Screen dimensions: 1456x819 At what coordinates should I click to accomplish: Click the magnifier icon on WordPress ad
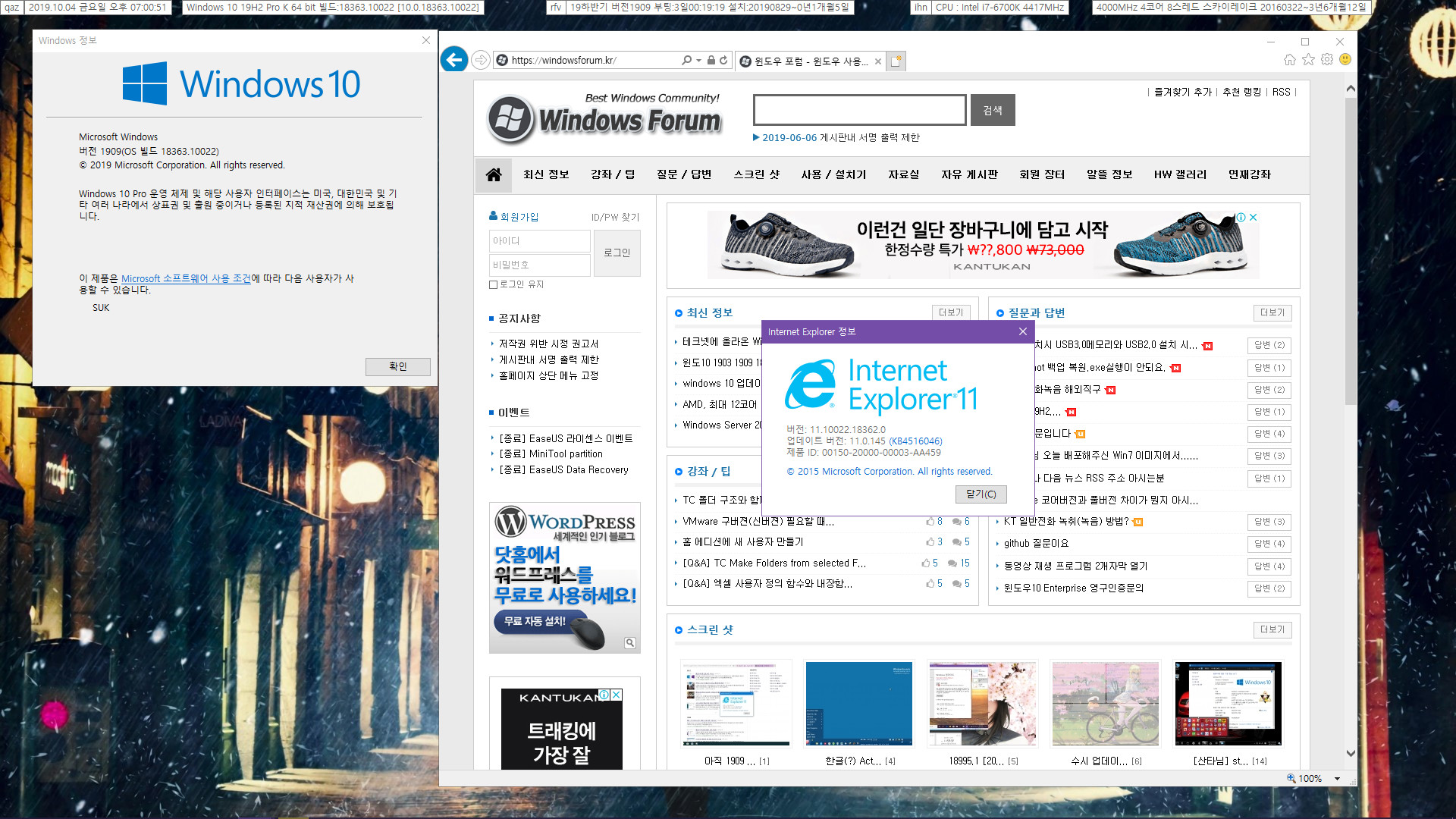click(x=630, y=643)
